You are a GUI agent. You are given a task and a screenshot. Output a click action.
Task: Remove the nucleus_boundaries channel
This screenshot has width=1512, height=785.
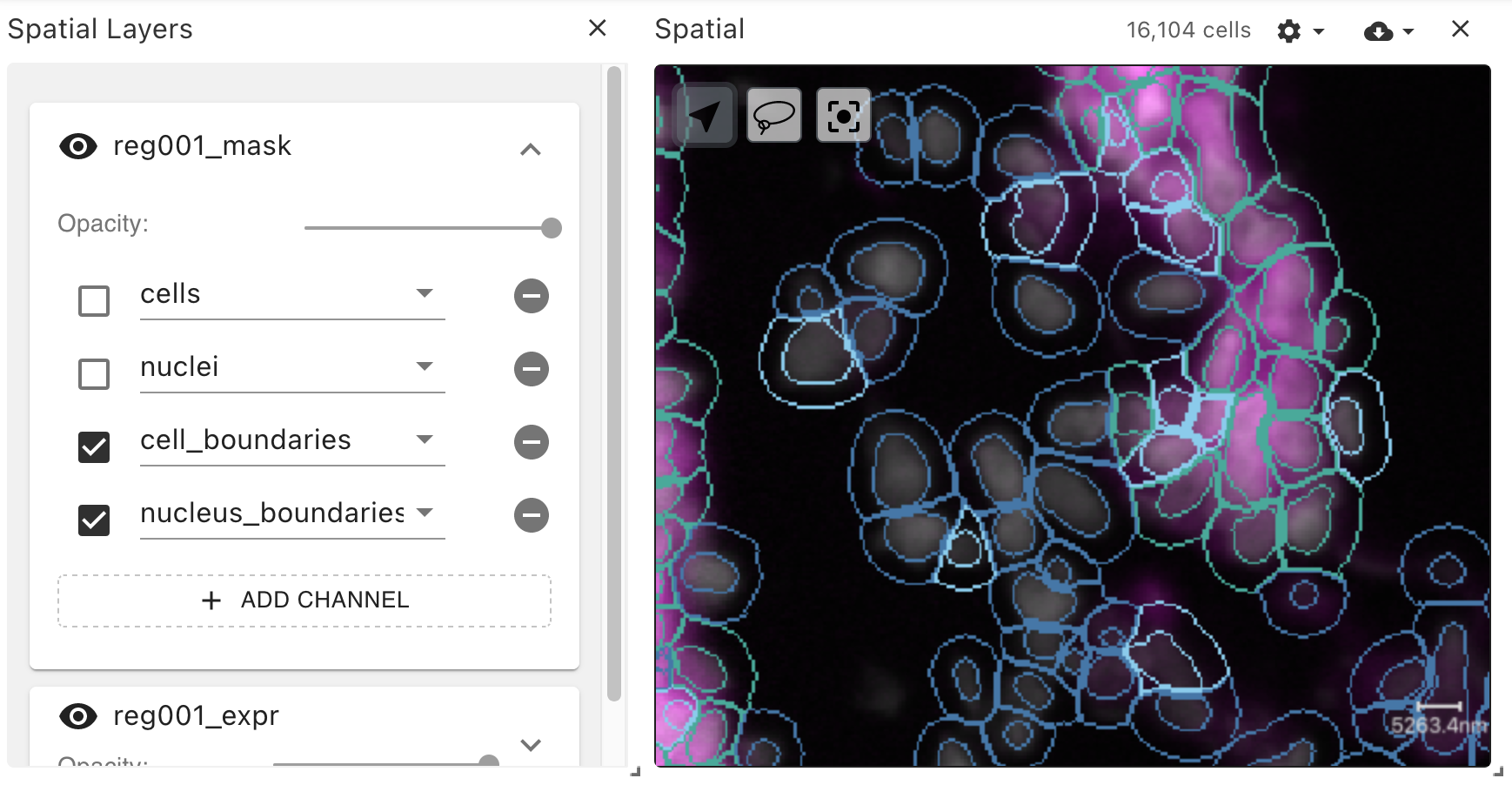point(531,515)
